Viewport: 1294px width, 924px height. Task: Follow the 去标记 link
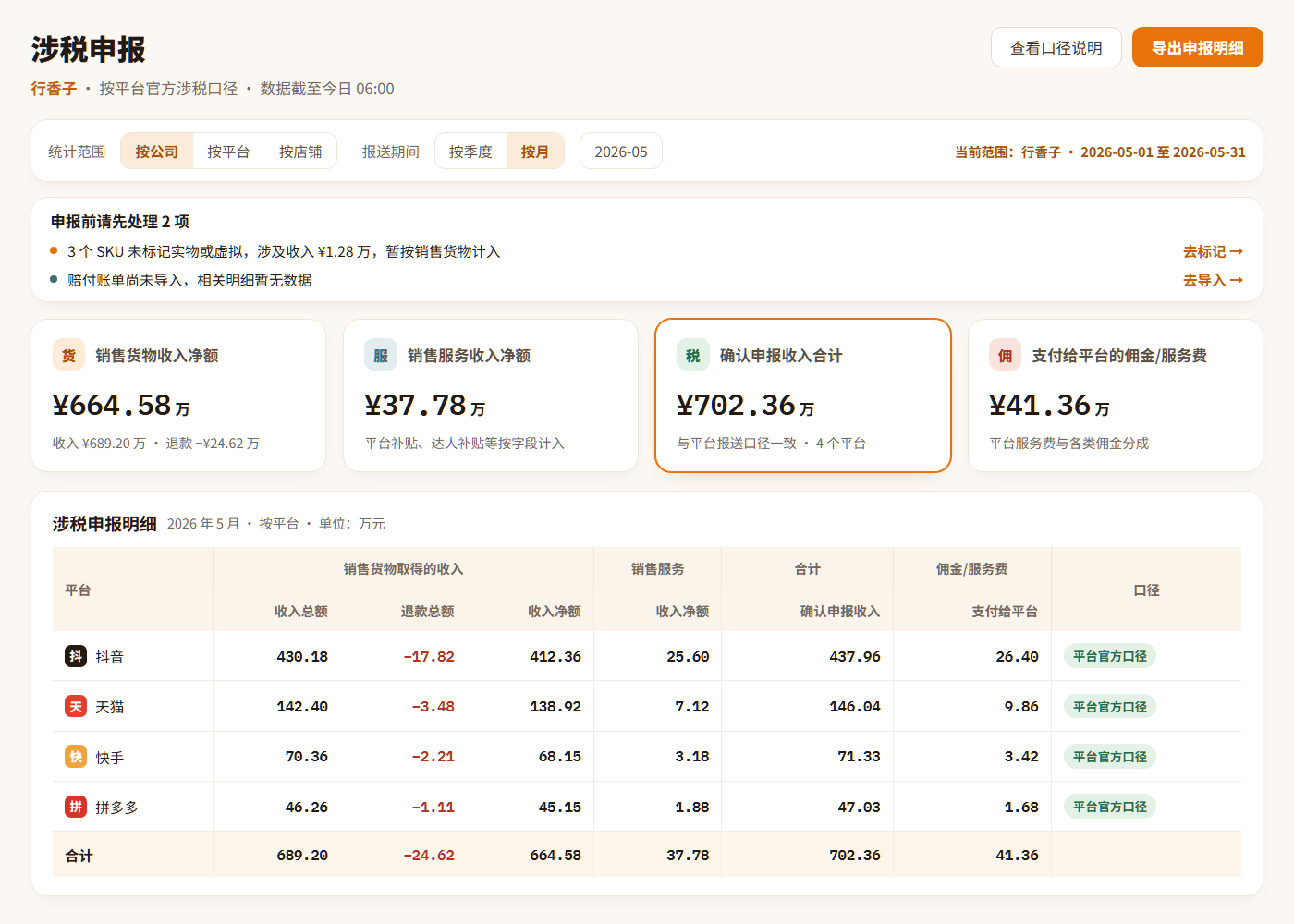(1214, 251)
